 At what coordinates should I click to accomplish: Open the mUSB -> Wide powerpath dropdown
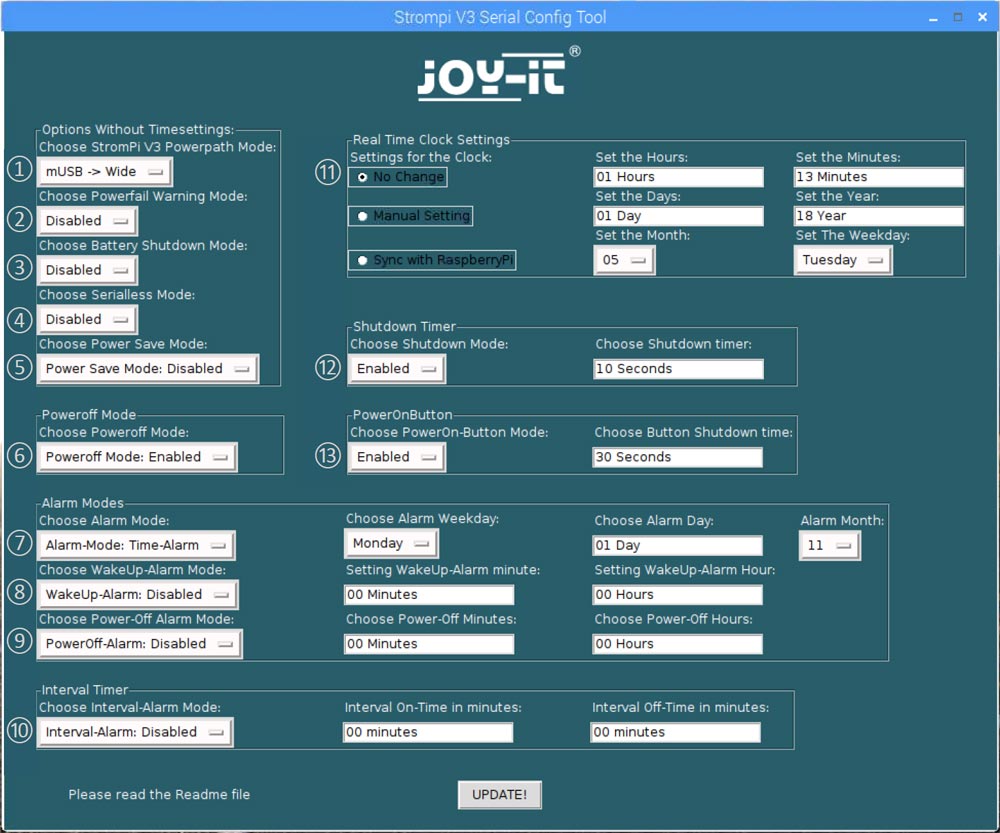tap(105, 172)
